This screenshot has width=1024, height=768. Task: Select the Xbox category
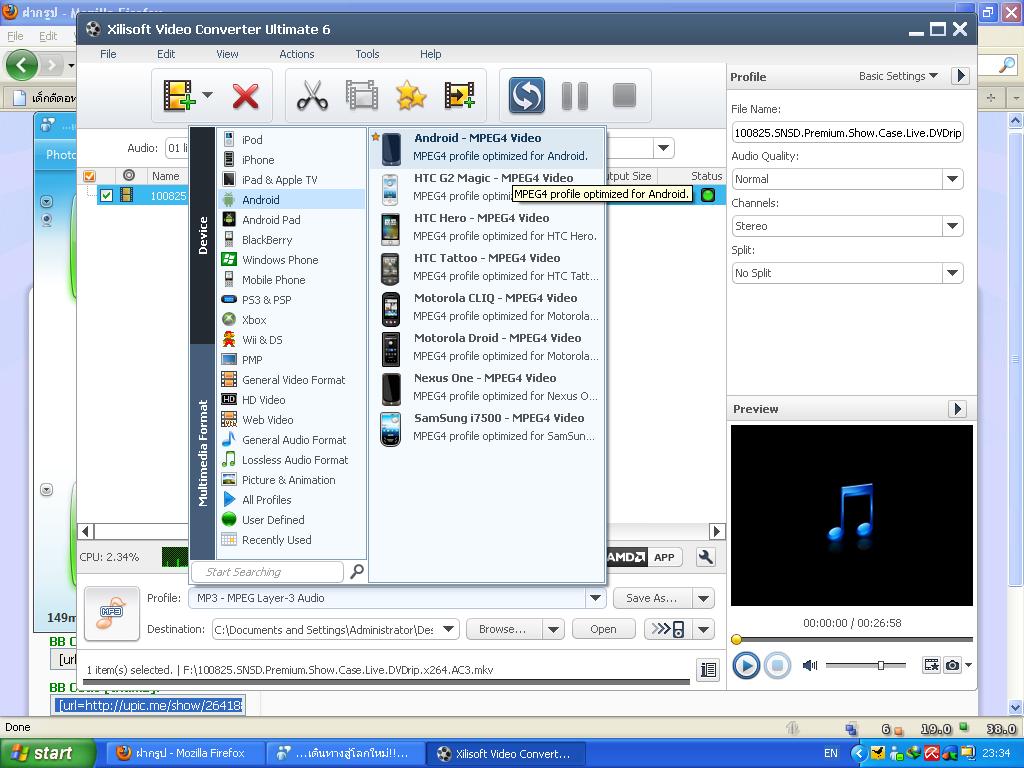(291, 320)
